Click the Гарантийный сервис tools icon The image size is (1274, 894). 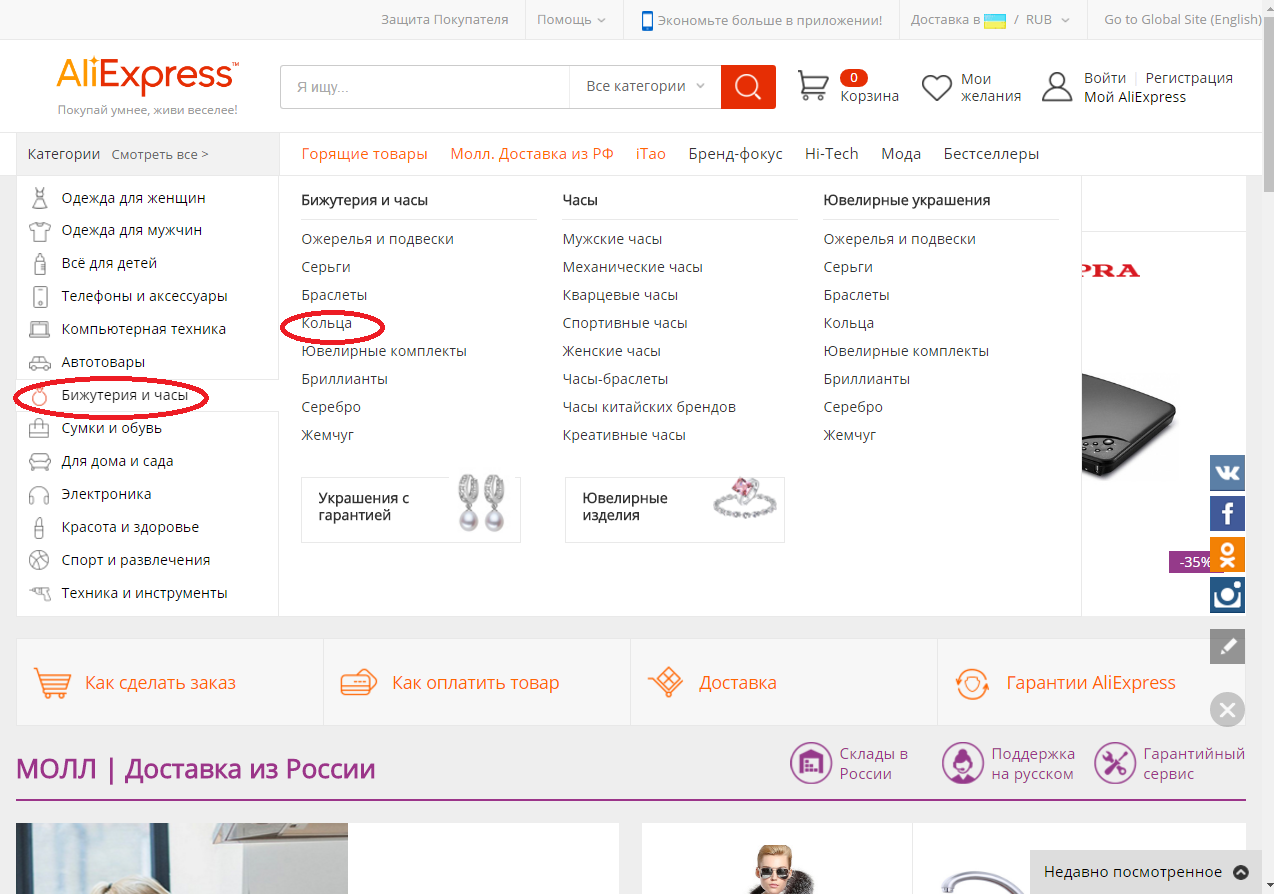1115,764
